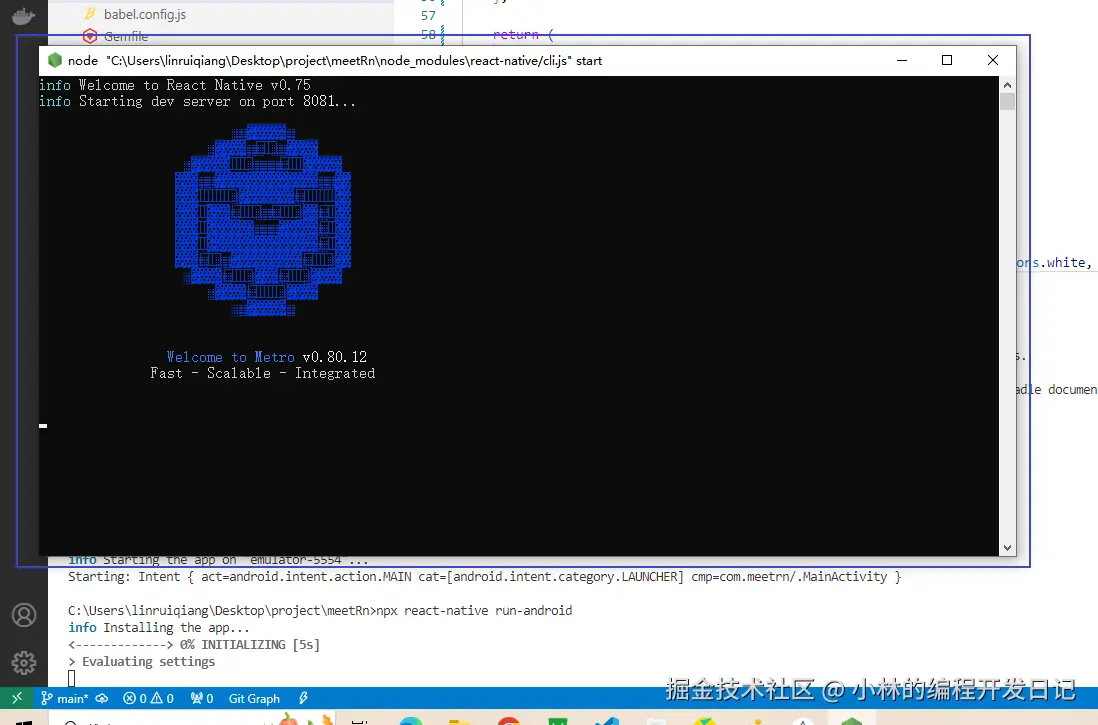Click the npx react-native run-android command line
The height and width of the screenshot is (725, 1098).
point(320,611)
